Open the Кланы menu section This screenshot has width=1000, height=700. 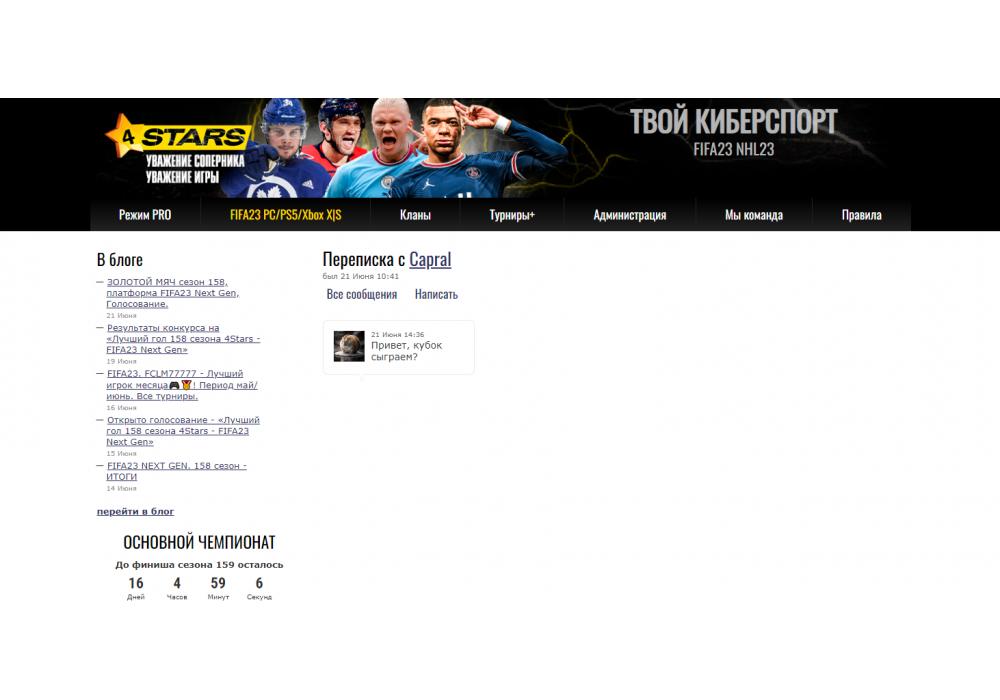(x=415, y=215)
